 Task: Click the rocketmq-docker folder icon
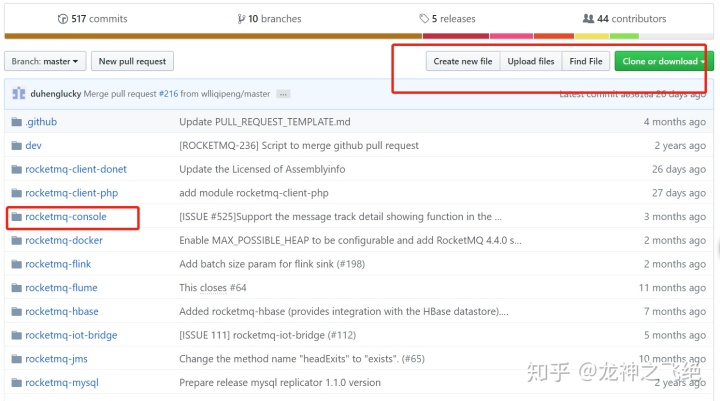(x=17, y=240)
